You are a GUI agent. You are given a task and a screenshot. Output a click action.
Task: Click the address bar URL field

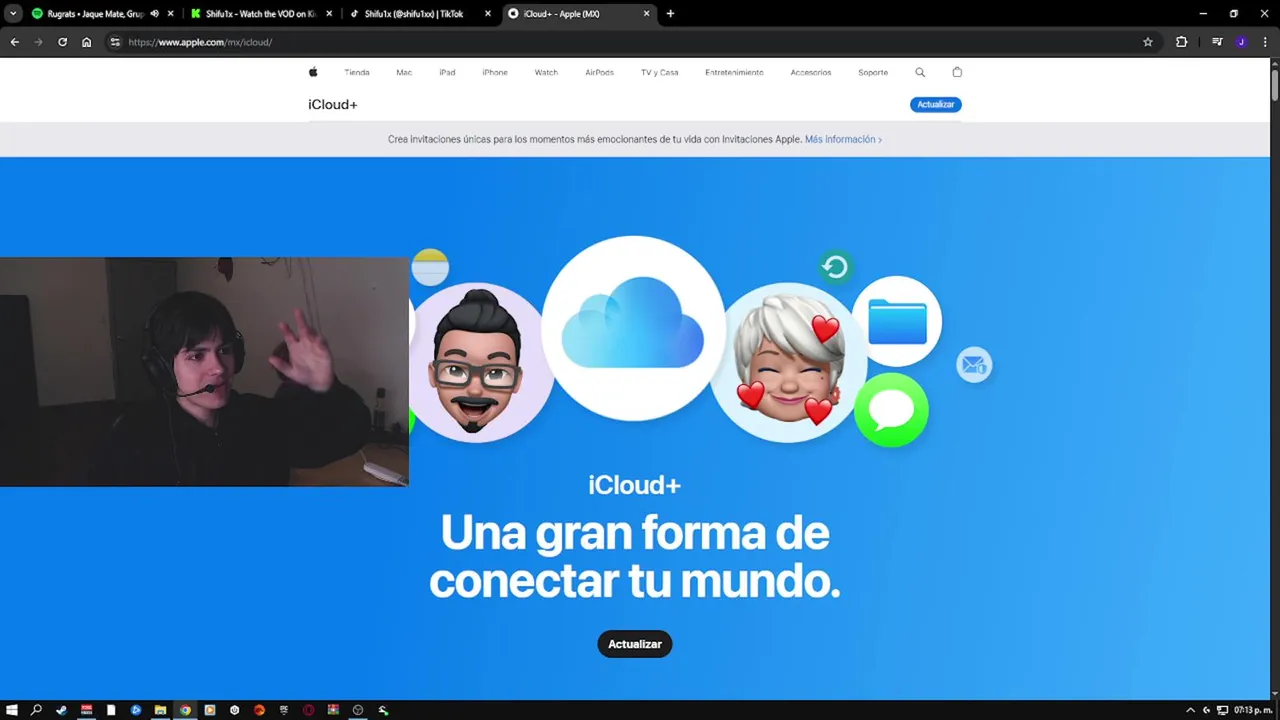630,42
